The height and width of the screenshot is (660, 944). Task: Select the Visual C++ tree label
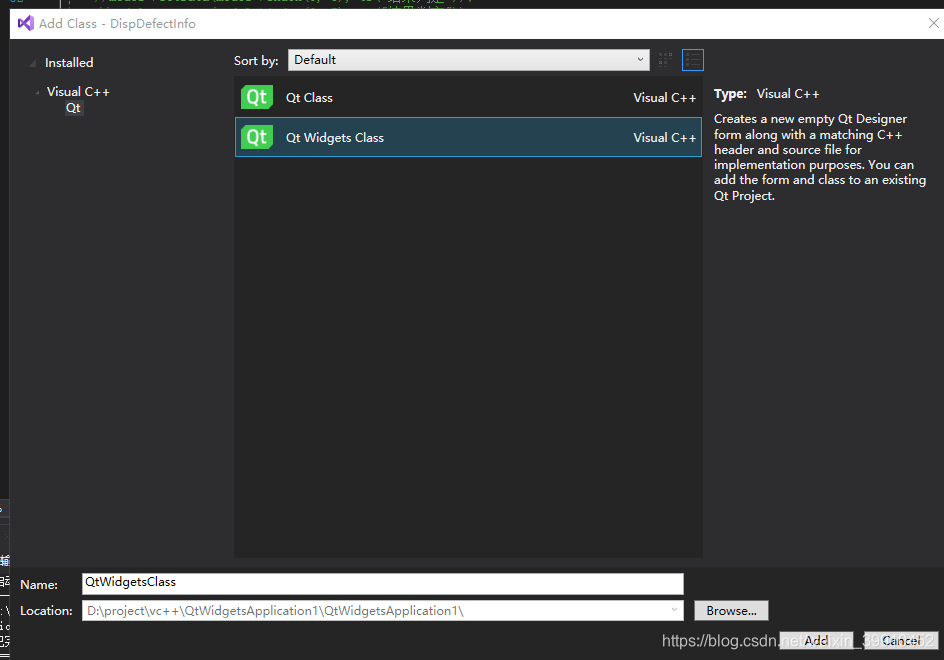click(x=78, y=92)
